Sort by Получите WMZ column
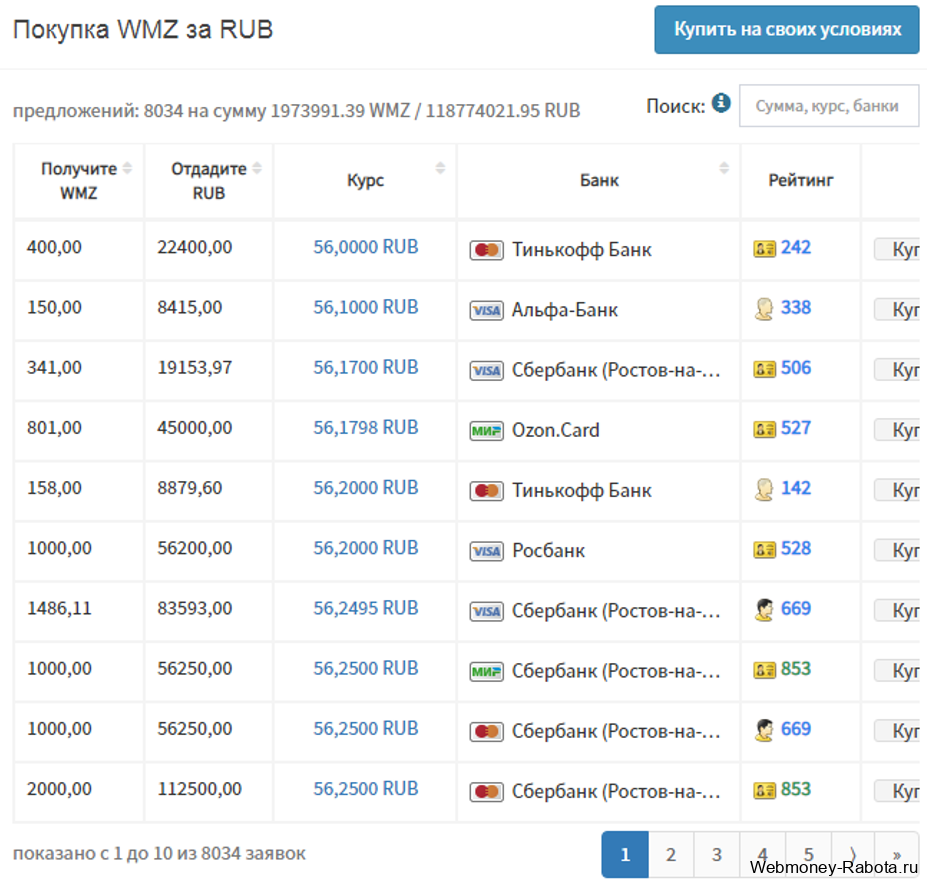Screen dimensions: 927x885 [x=79, y=181]
